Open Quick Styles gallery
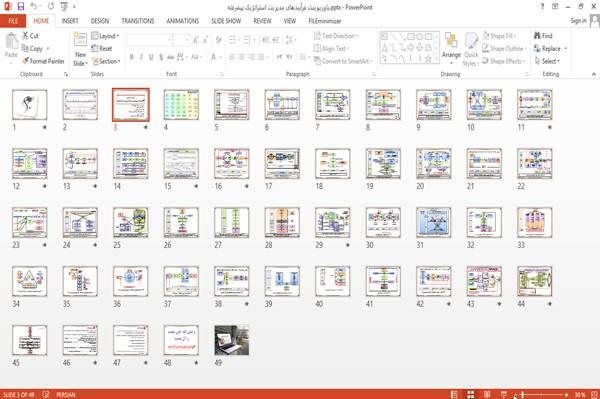The height and width of the screenshot is (399, 600). point(471,49)
